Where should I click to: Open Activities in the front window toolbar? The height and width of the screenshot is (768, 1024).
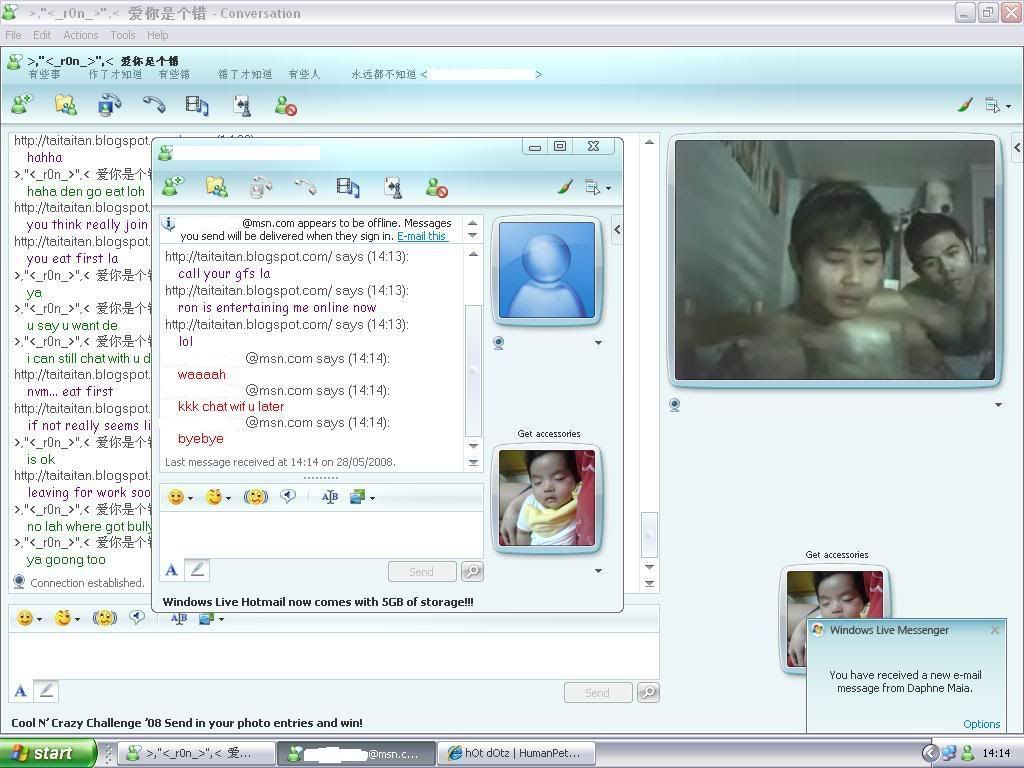pyautogui.click(x=348, y=188)
